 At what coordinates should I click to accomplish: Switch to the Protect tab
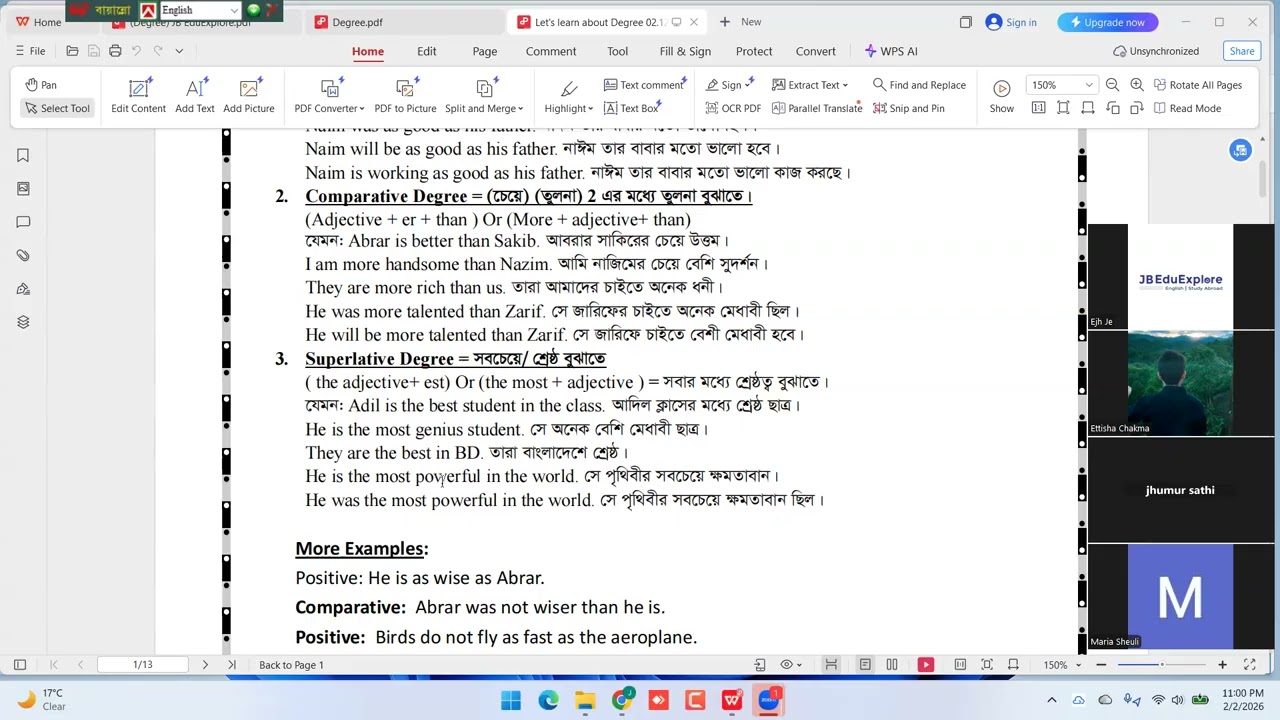pyautogui.click(x=754, y=51)
